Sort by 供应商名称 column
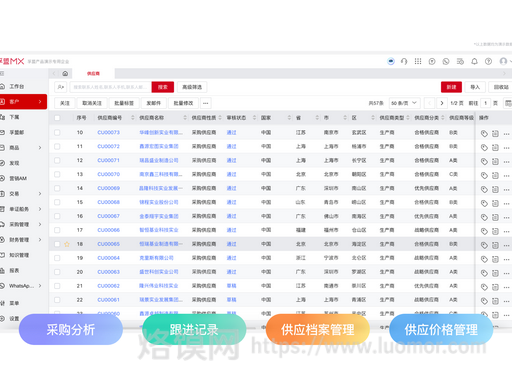The image size is (512, 384). click(185, 118)
